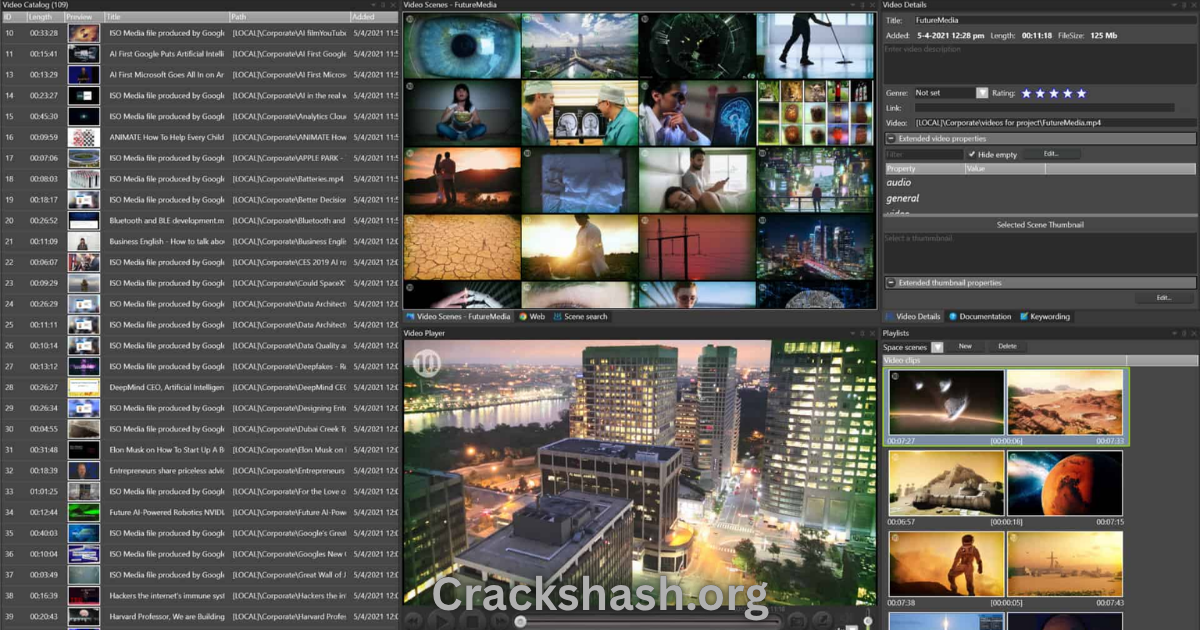This screenshot has height=630, width=1200.
Task: Click Edit button under thumbnail properties
Action: (x=1164, y=298)
